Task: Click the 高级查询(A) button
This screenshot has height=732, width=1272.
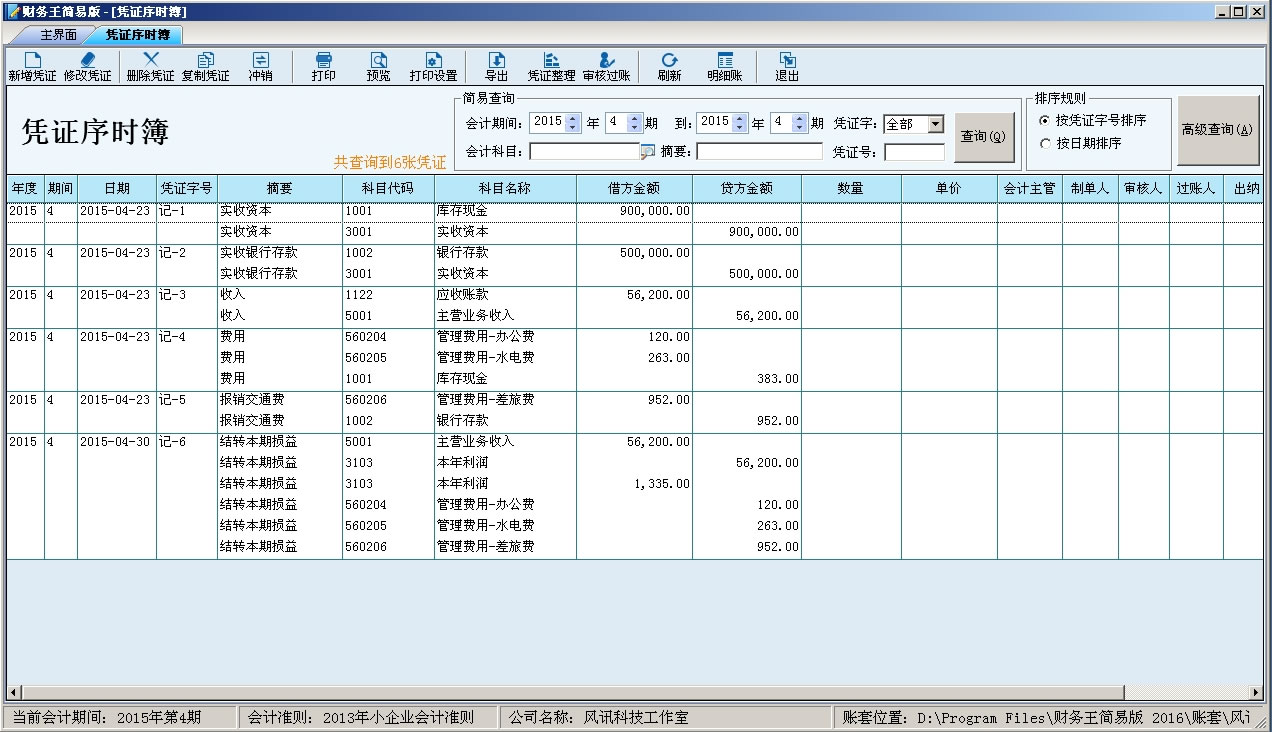Action: coord(1217,130)
